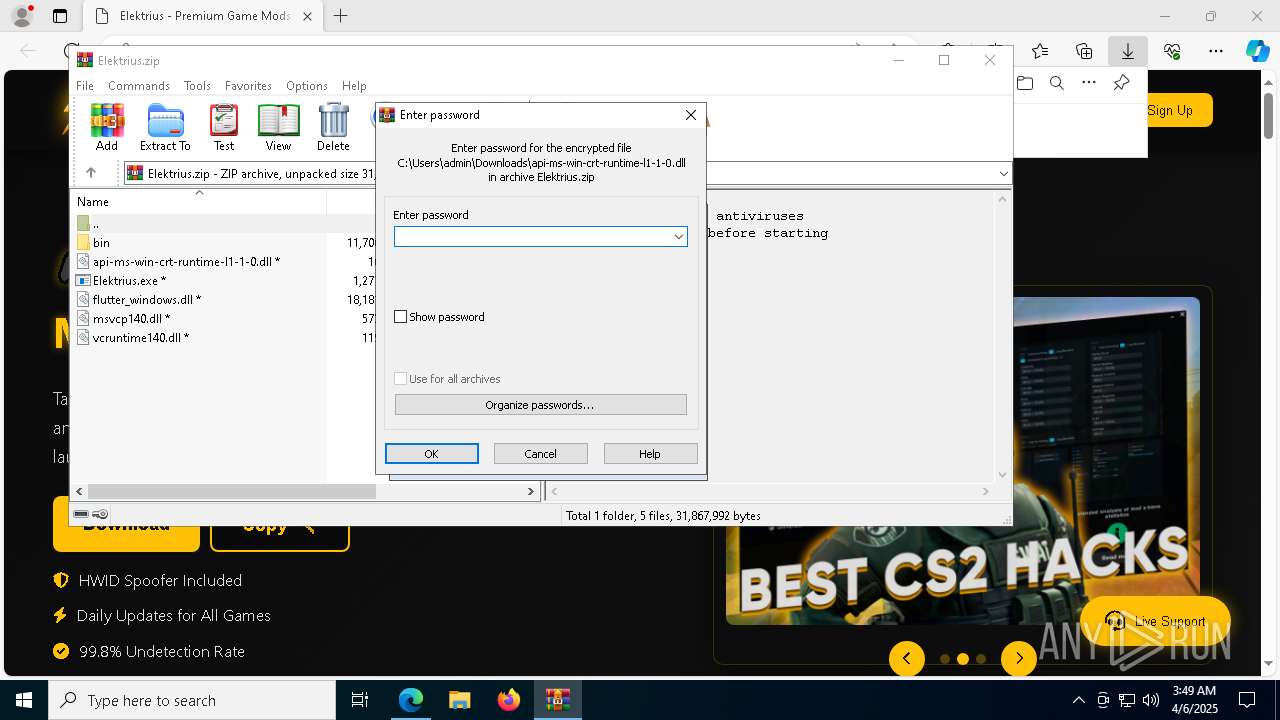This screenshot has width=1280, height=720.
Task: Click the Type here to search box
Action: click(192, 700)
